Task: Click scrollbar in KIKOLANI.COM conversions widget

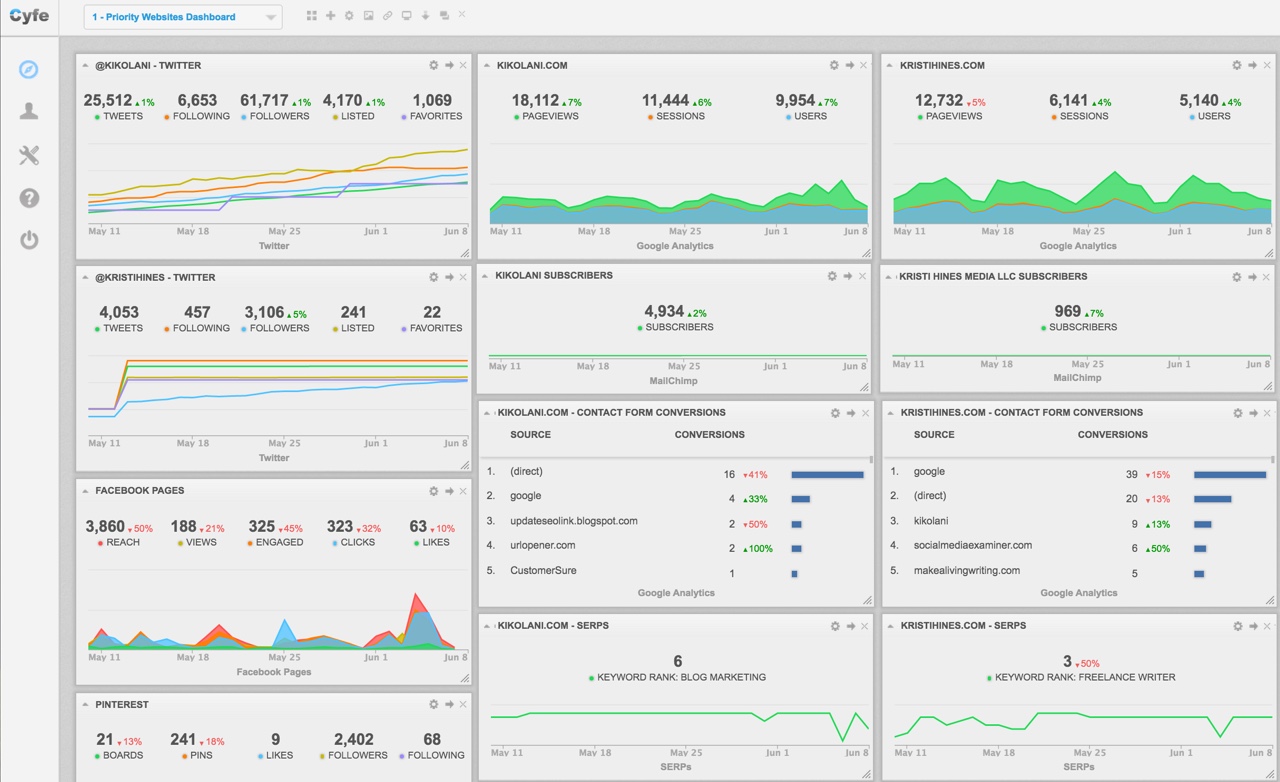Action: 871,461
